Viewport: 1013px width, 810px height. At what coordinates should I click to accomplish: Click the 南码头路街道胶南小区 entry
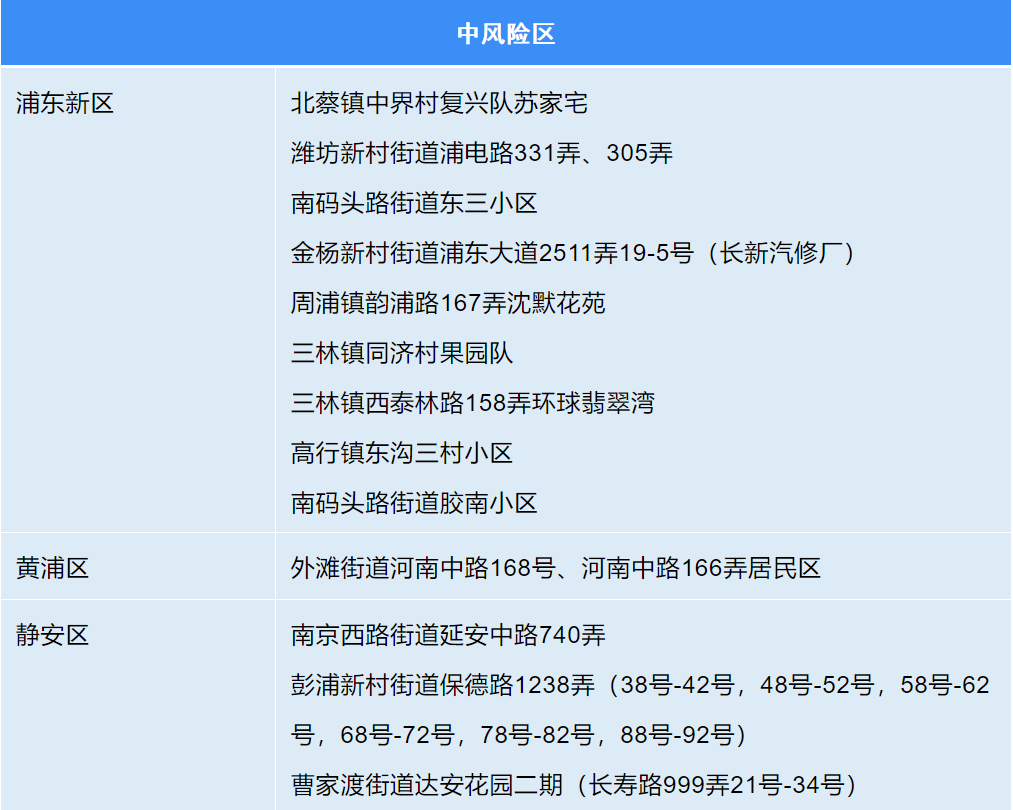pyautogui.click(x=414, y=503)
